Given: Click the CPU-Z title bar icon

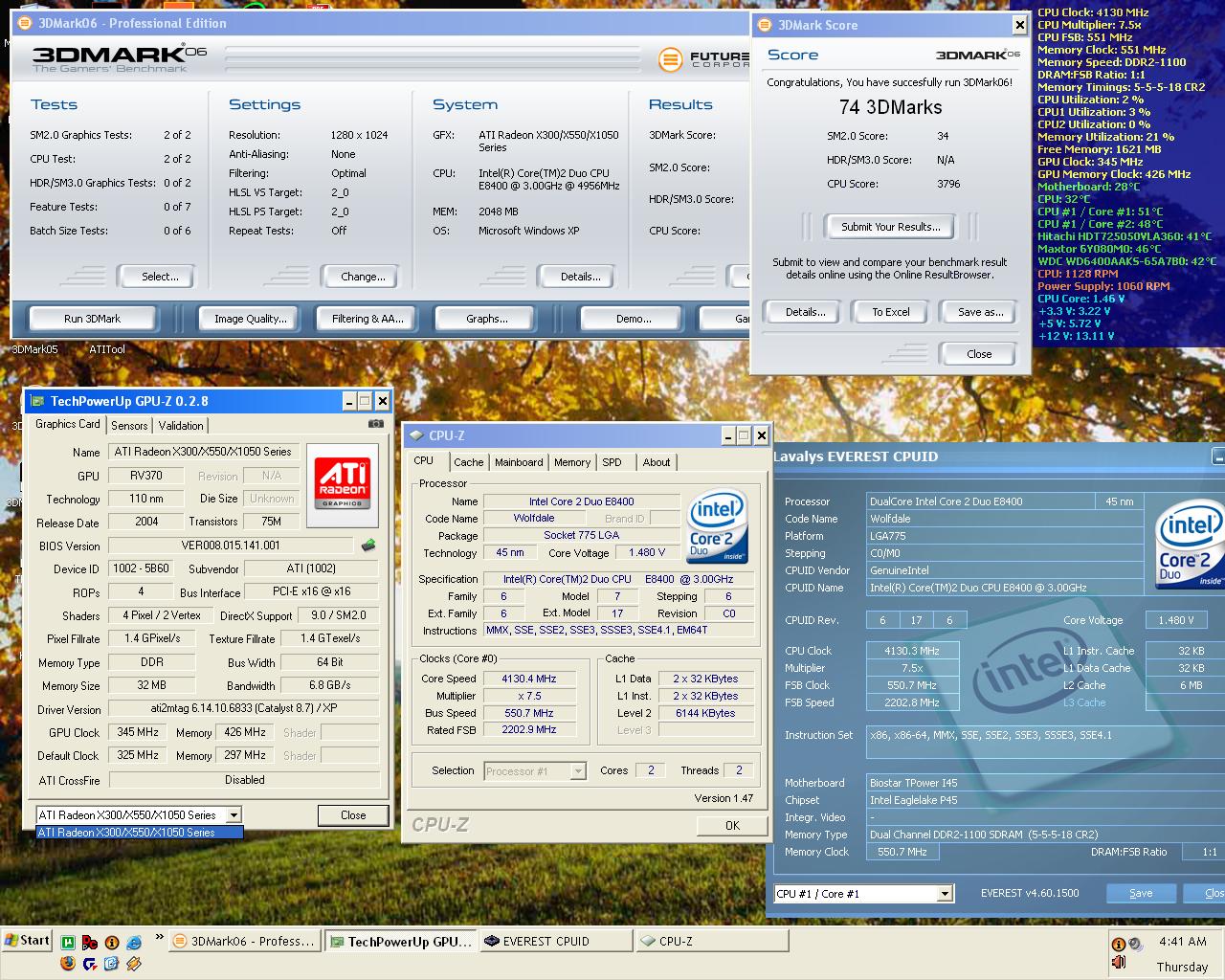Looking at the screenshot, I should 417,435.
